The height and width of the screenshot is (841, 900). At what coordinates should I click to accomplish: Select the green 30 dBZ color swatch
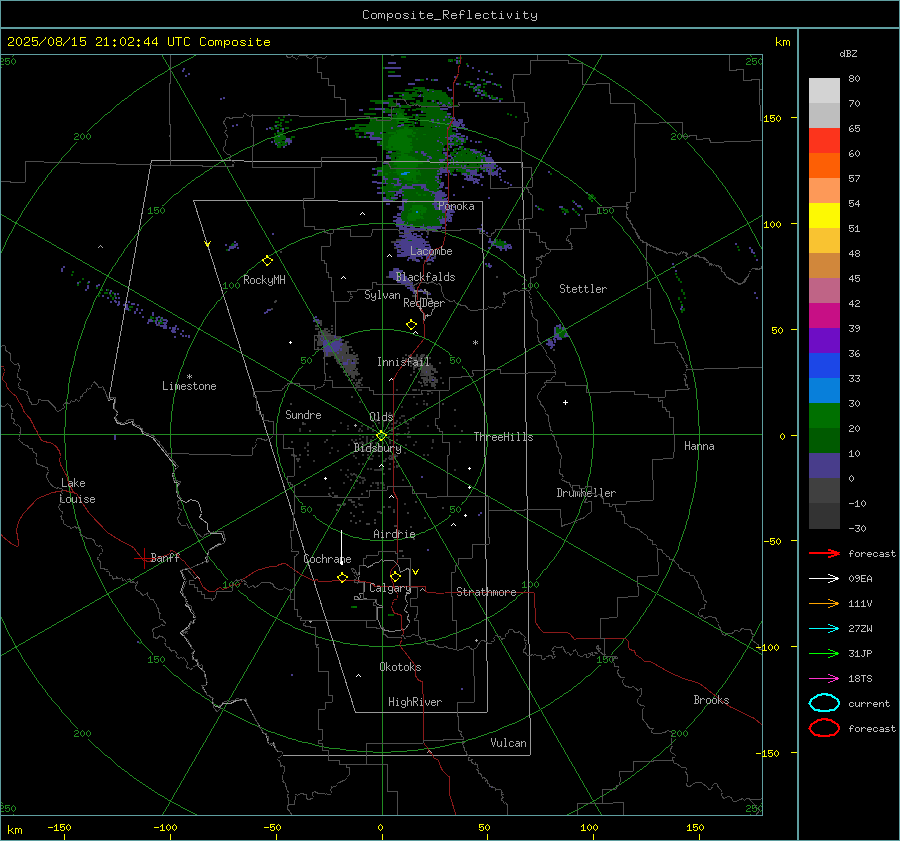click(x=824, y=415)
